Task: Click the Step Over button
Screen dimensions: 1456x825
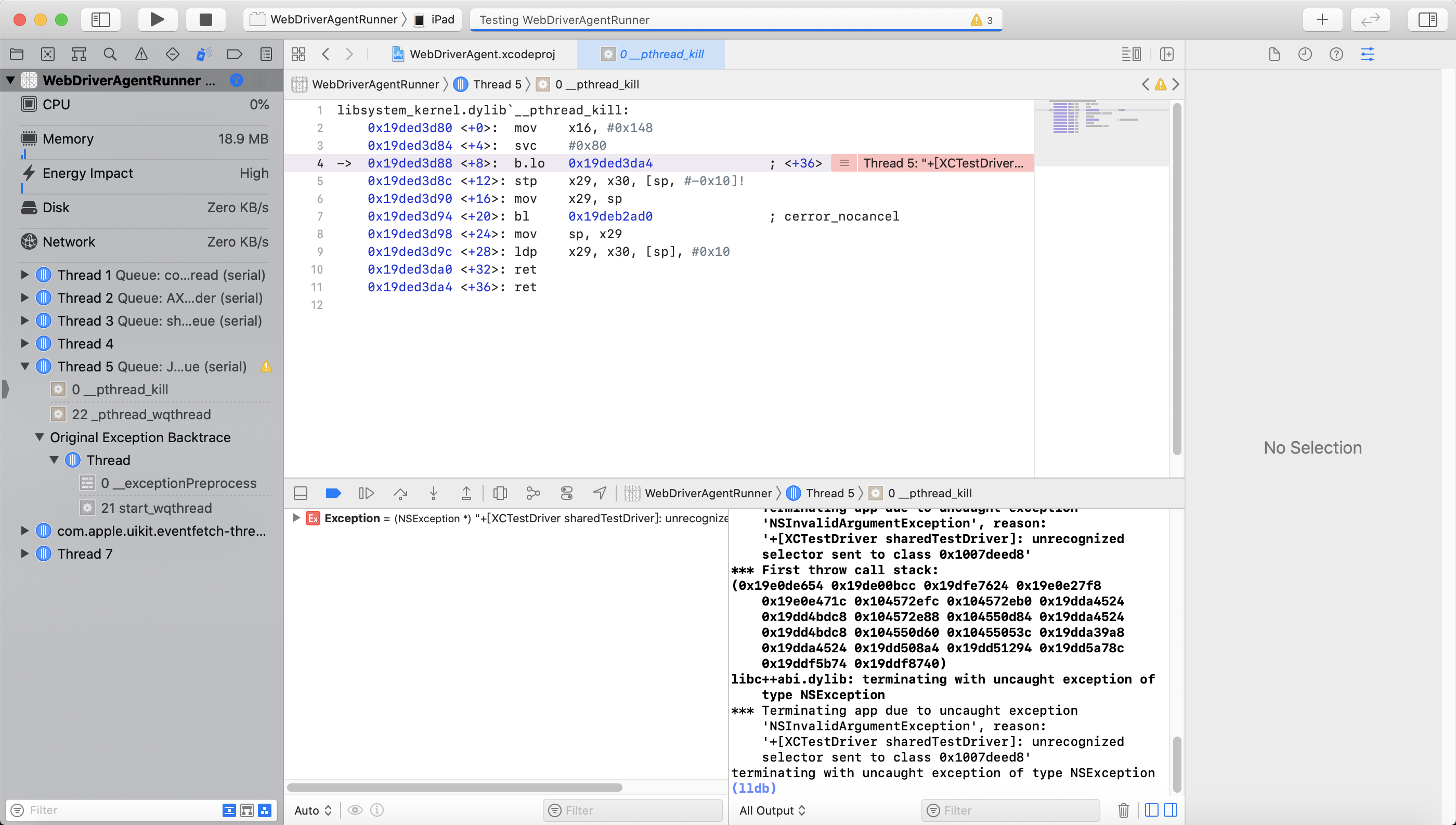Action: point(400,494)
